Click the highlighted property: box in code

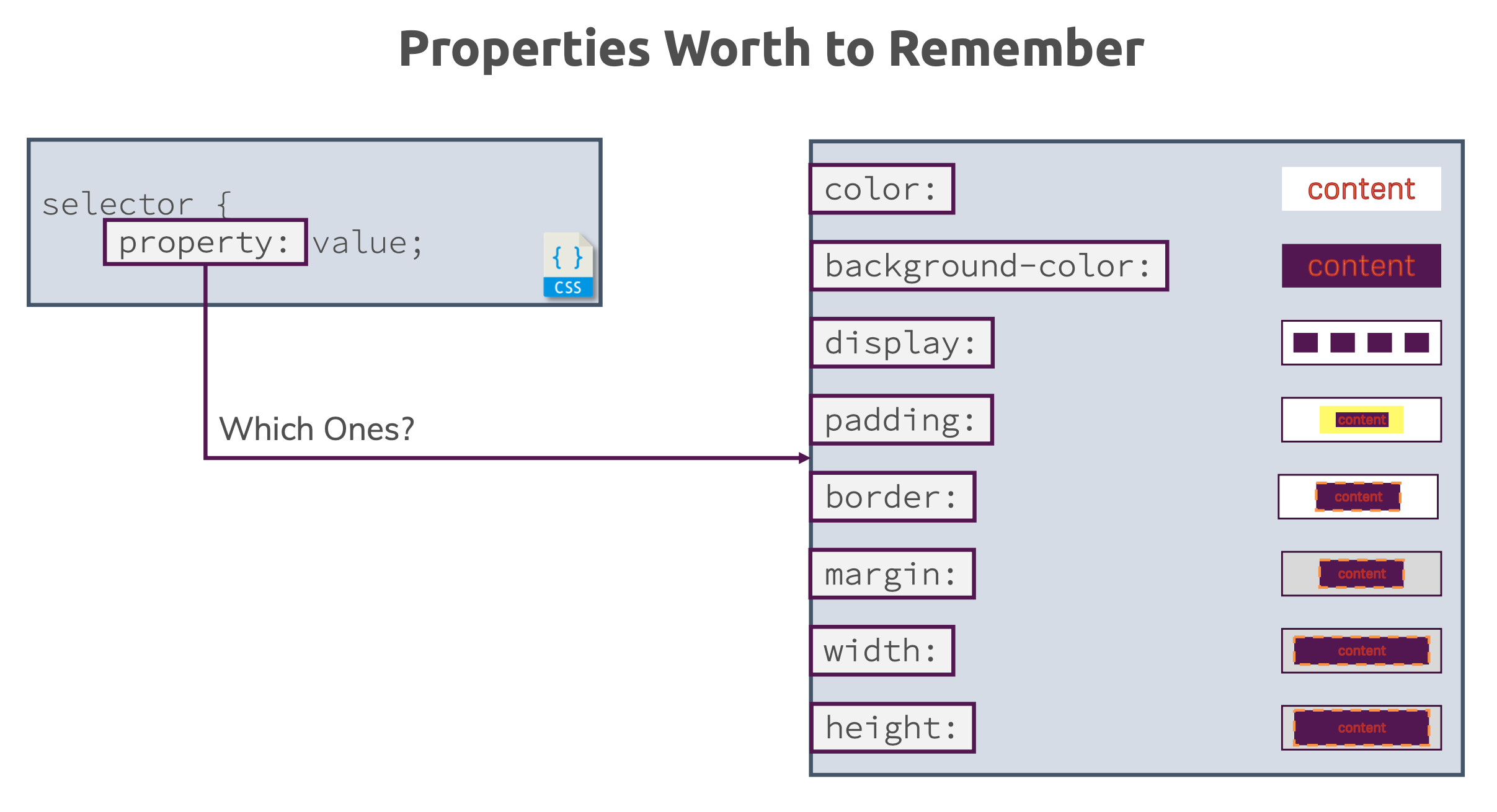[x=205, y=242]
